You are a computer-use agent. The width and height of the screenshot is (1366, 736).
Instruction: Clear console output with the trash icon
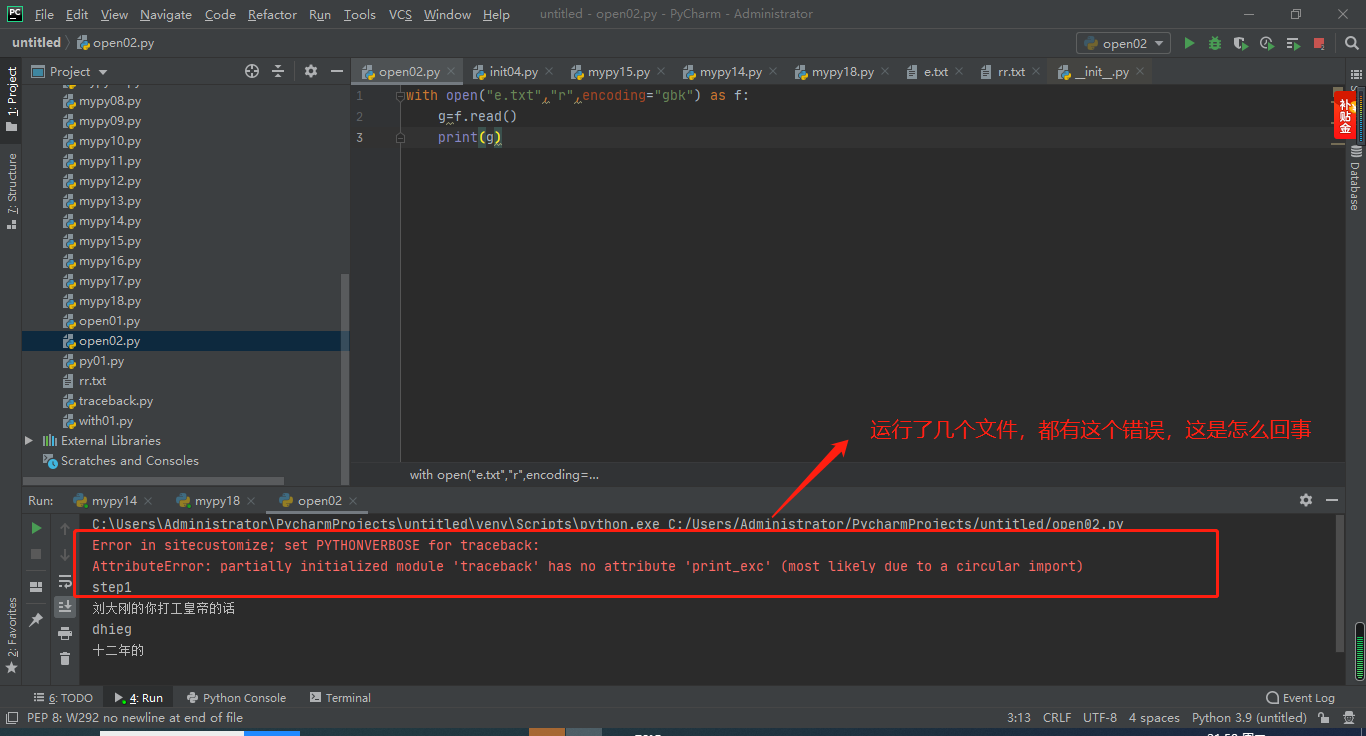point(65,659)
